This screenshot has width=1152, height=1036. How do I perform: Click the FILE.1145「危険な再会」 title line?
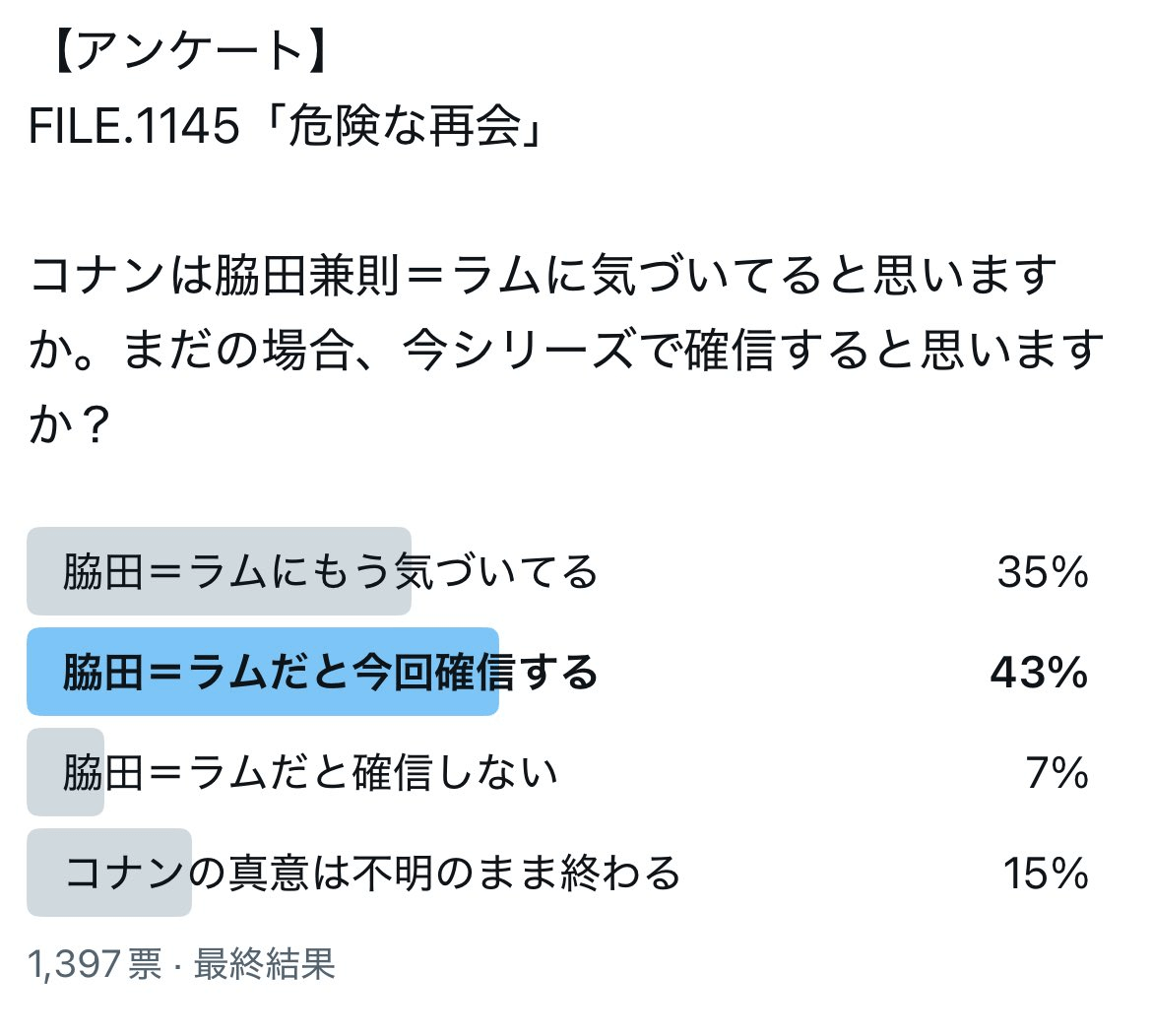coord(286,126)
